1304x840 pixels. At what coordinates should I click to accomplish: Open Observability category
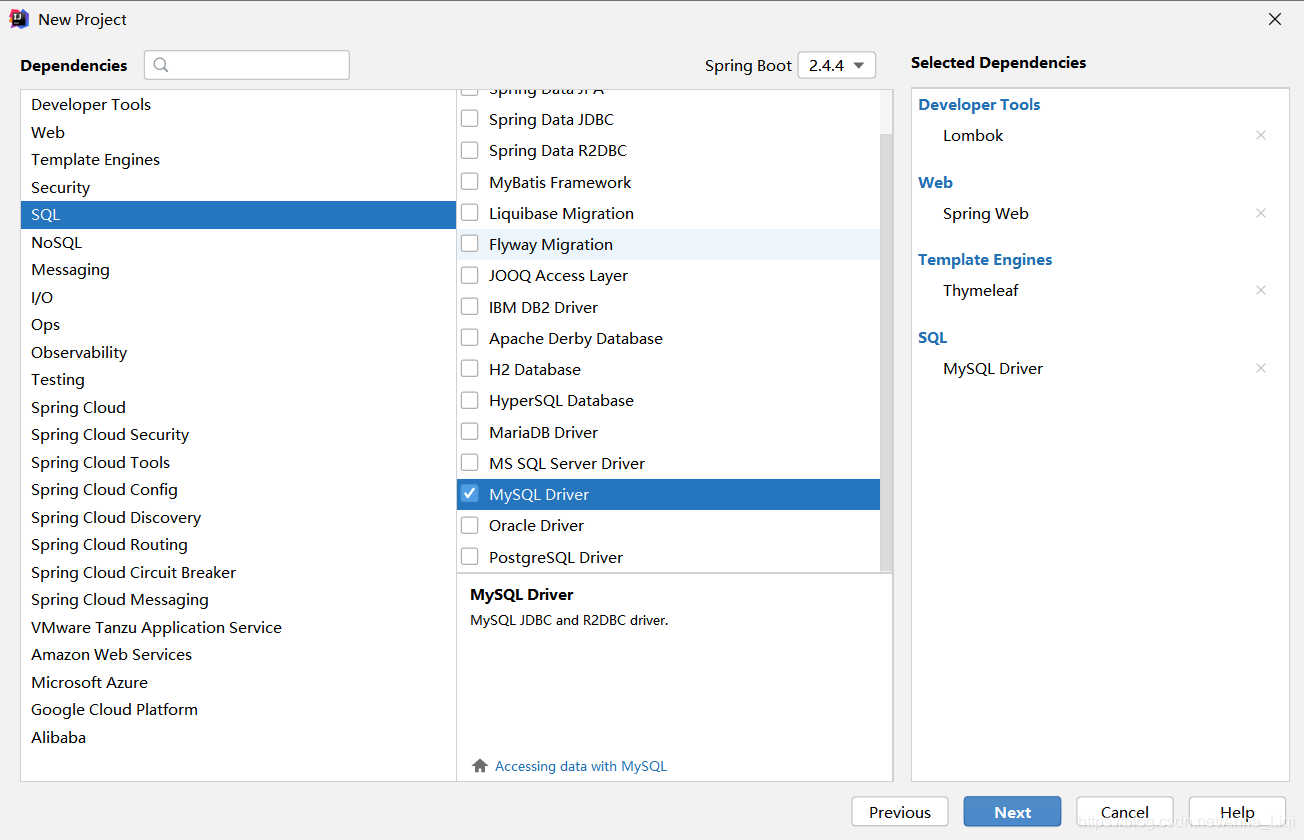click(x=238, y=352)
